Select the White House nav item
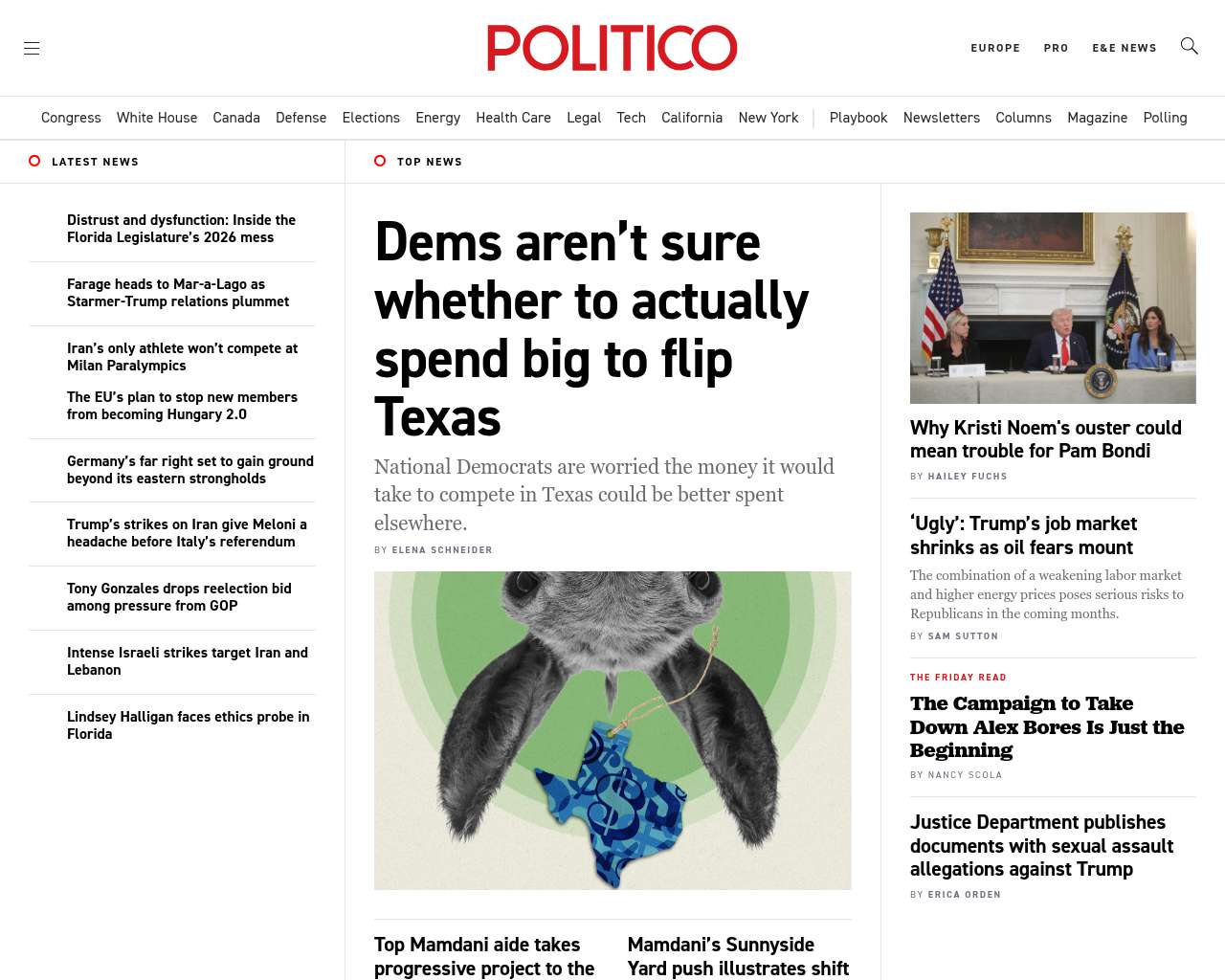The image size is (1225, 980). pyautogui.click(x=157, y=118)
